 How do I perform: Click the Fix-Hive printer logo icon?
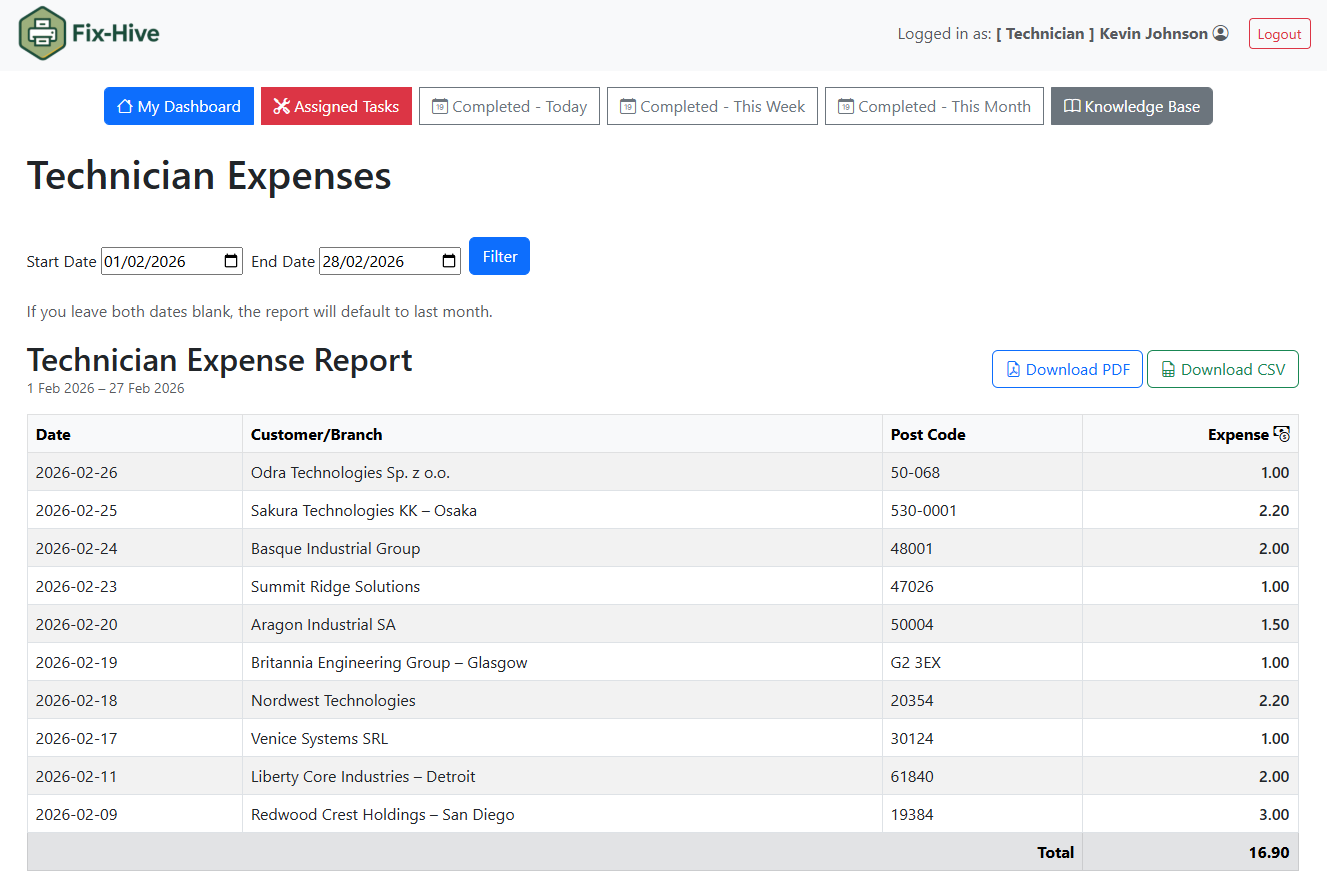pos(42,33)
